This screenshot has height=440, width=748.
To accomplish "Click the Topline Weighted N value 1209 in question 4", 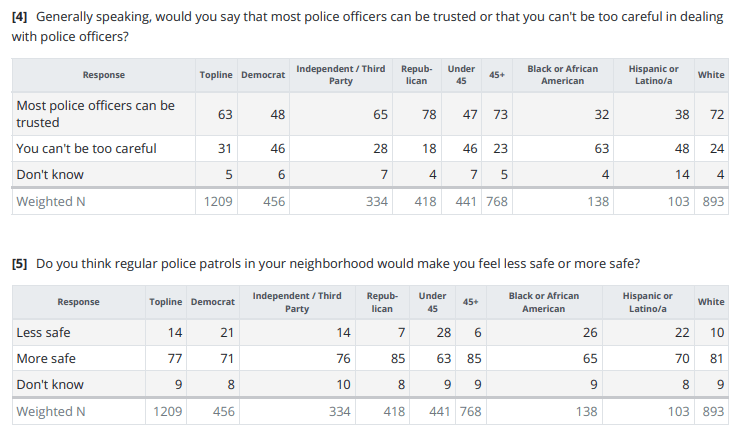I will point(219,201).
